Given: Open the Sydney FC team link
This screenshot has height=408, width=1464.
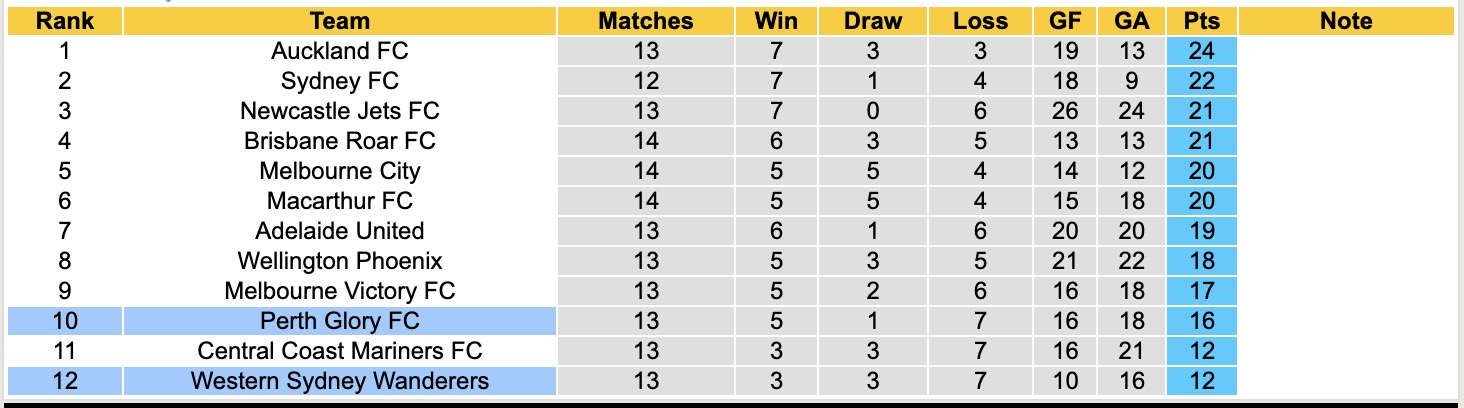Looking at the screenshot, I should point(339,81).
